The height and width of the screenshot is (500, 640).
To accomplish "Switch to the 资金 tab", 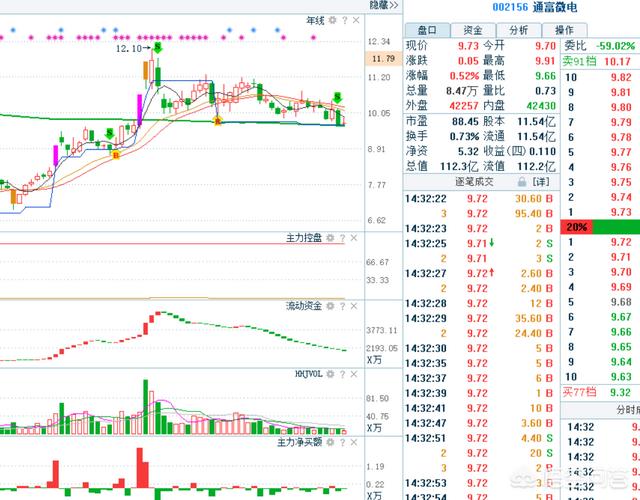I will tap(473, 31).
